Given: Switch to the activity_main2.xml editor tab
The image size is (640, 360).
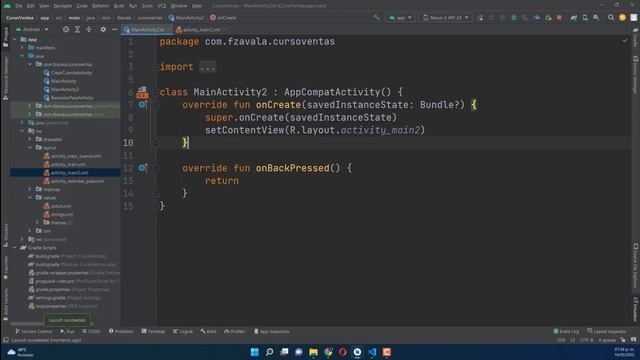Looking at the screenshot, I should point(201,30).
